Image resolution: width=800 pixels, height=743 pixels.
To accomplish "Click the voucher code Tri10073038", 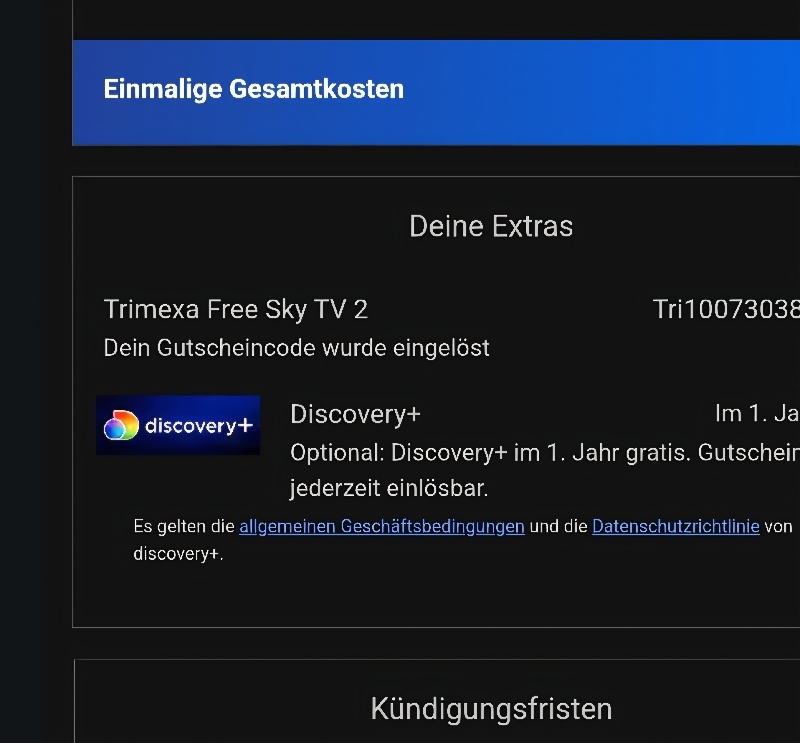I will [x=726, y=309].
